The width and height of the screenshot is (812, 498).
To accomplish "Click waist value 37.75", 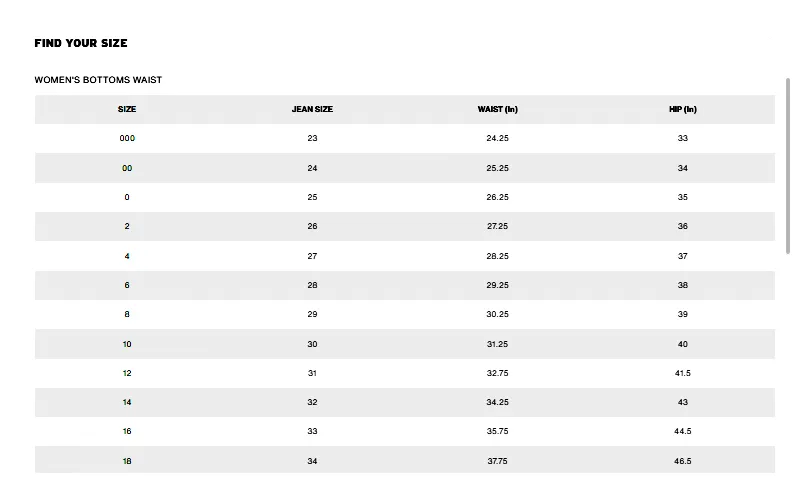I will [498, 461].
